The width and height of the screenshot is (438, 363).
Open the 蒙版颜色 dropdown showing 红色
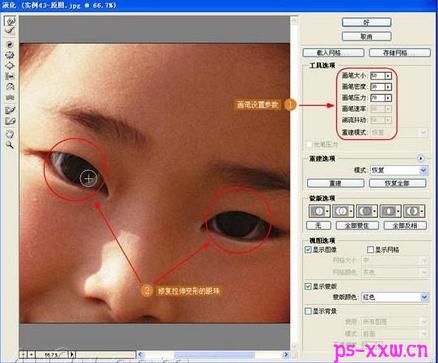[x=395, y=297]
